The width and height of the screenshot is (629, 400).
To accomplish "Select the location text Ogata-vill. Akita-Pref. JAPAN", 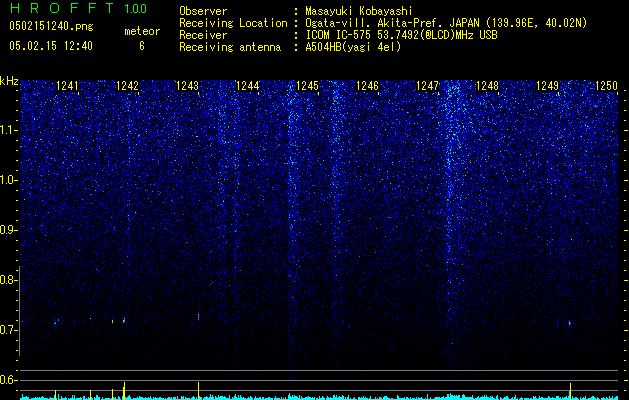I will [x=393, y=23].
